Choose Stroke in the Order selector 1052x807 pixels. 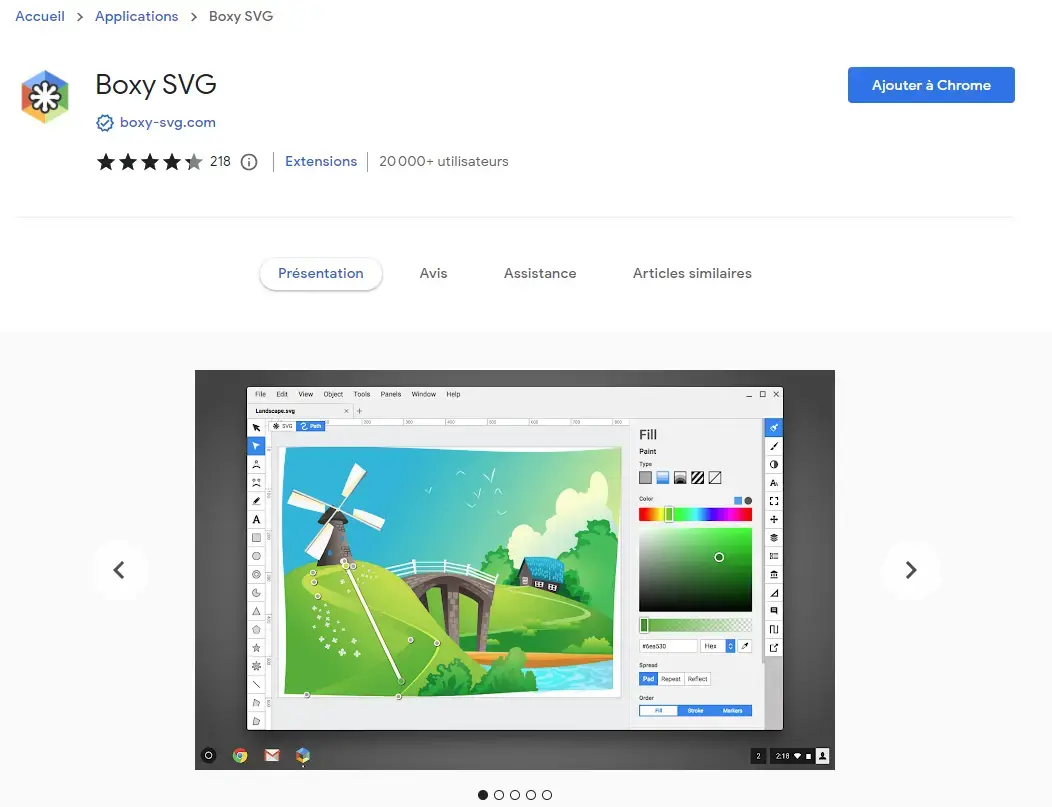(696, 710)
